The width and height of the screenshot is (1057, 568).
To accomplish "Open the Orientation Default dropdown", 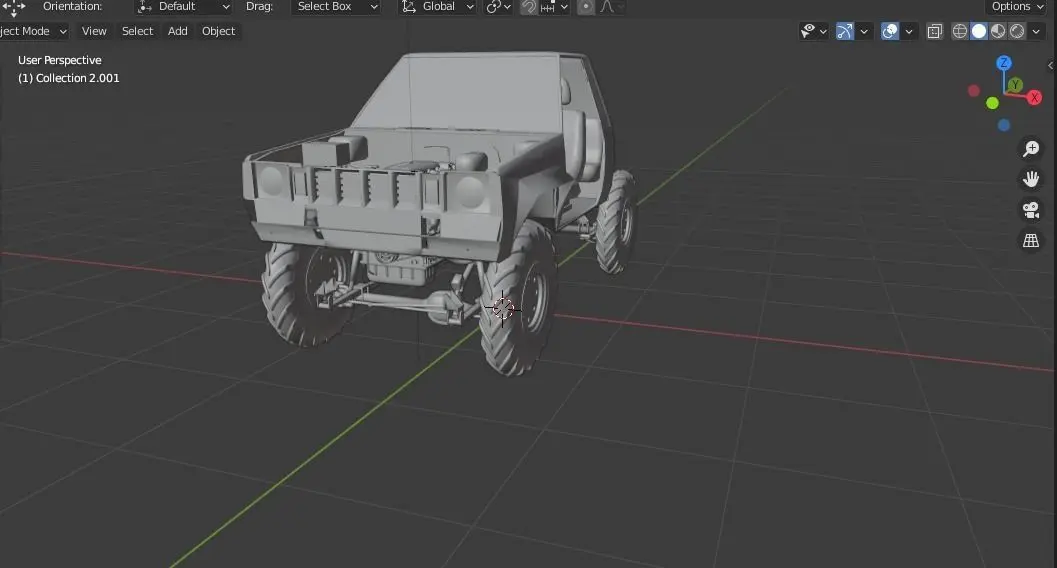I will 183,7.
